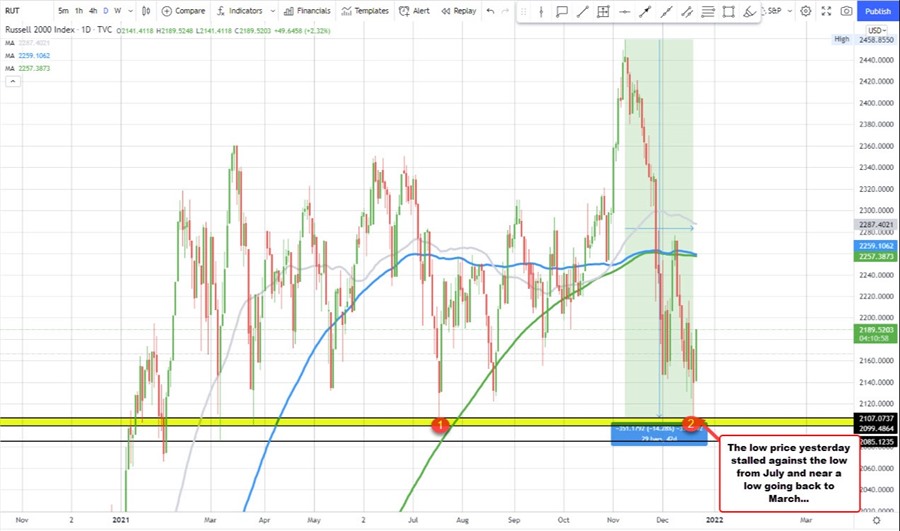This screenshot has height=531, width=900.
Task: Expand the Indicators favorites dropdown arrow
Action: pos(270,11)
